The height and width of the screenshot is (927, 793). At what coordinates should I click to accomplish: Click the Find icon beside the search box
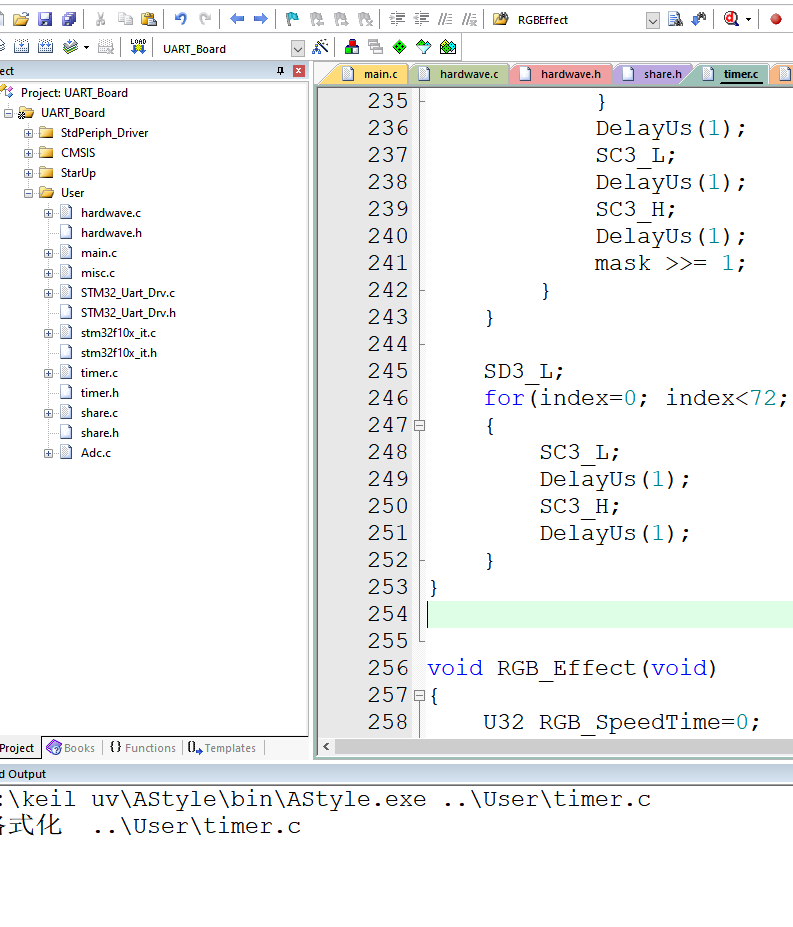point(675,20)
